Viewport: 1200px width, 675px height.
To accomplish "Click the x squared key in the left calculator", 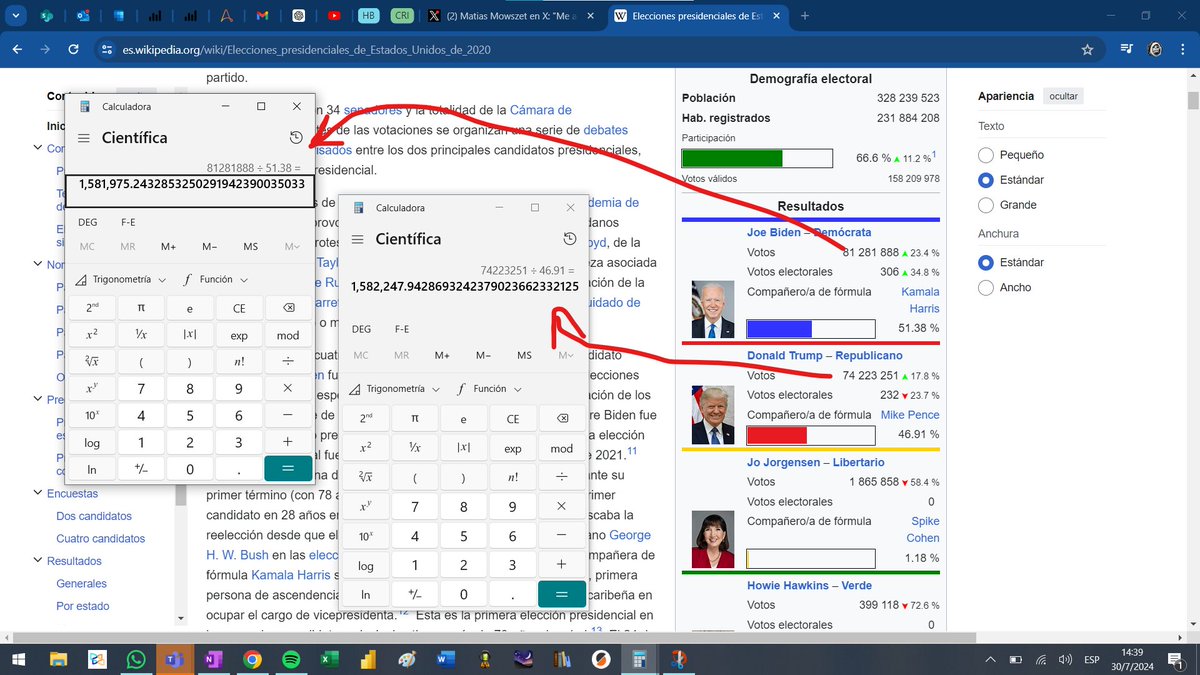I will tap(92, 336).
